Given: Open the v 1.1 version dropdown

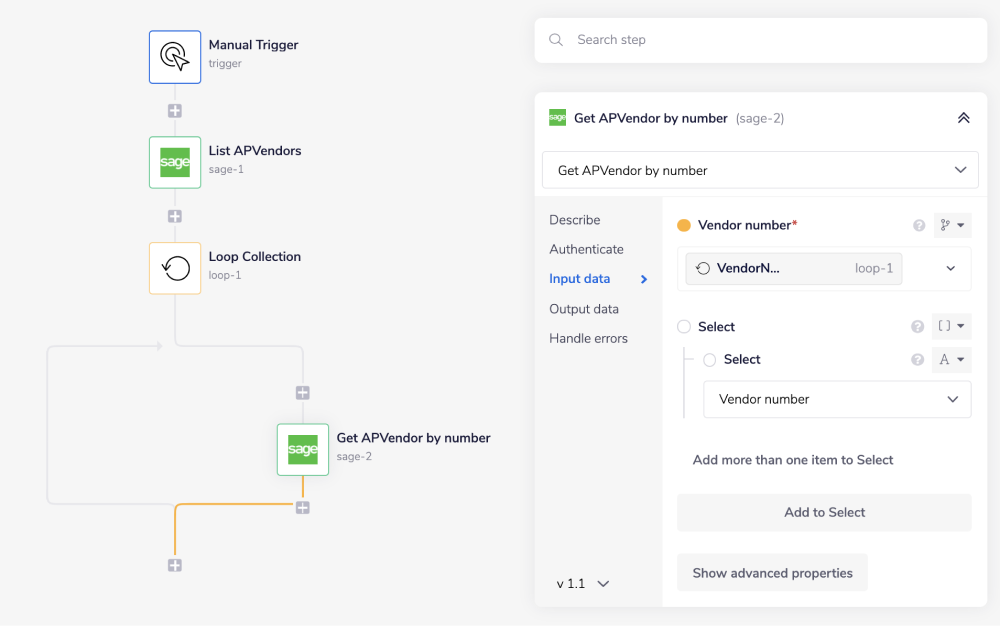Looking at the screenshot, I should coord(583,584).
